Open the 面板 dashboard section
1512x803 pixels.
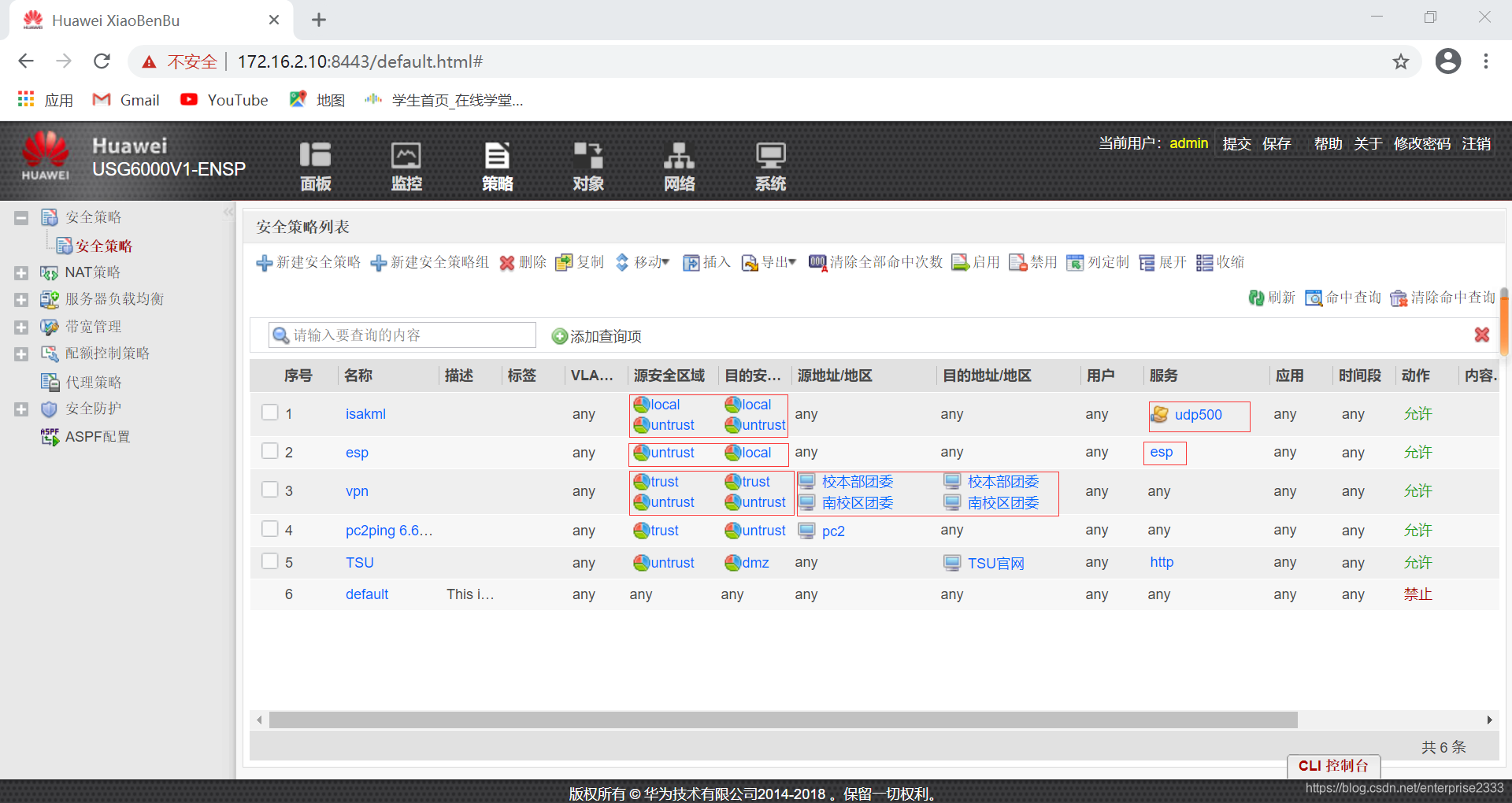click(x=315, y=166)
